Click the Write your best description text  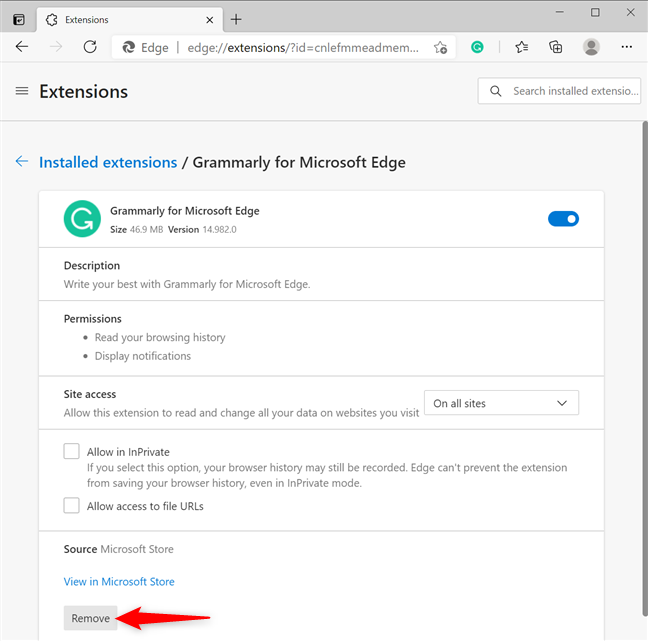point(187,284)
